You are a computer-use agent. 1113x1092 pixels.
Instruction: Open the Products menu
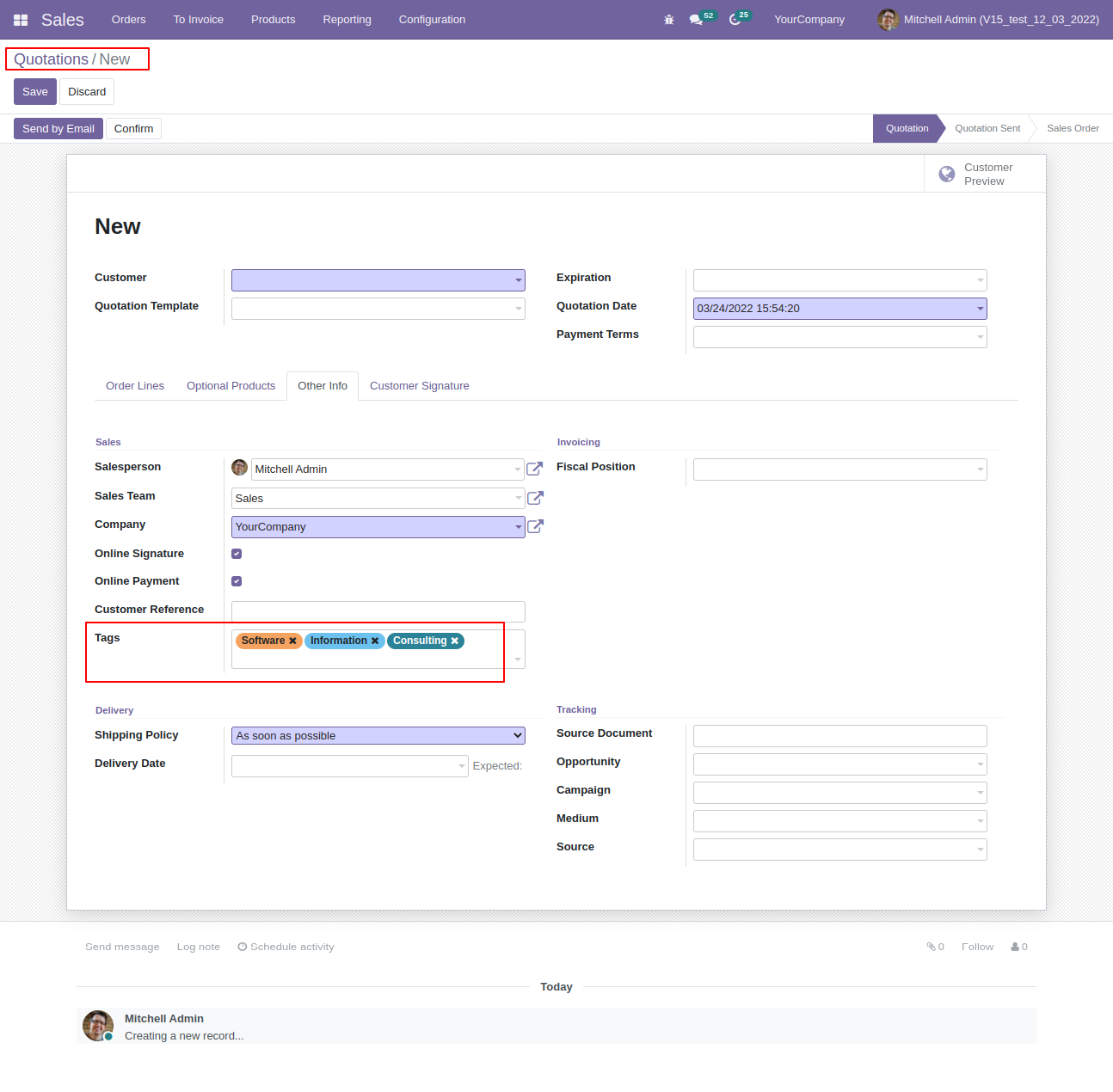click(274, 20)
